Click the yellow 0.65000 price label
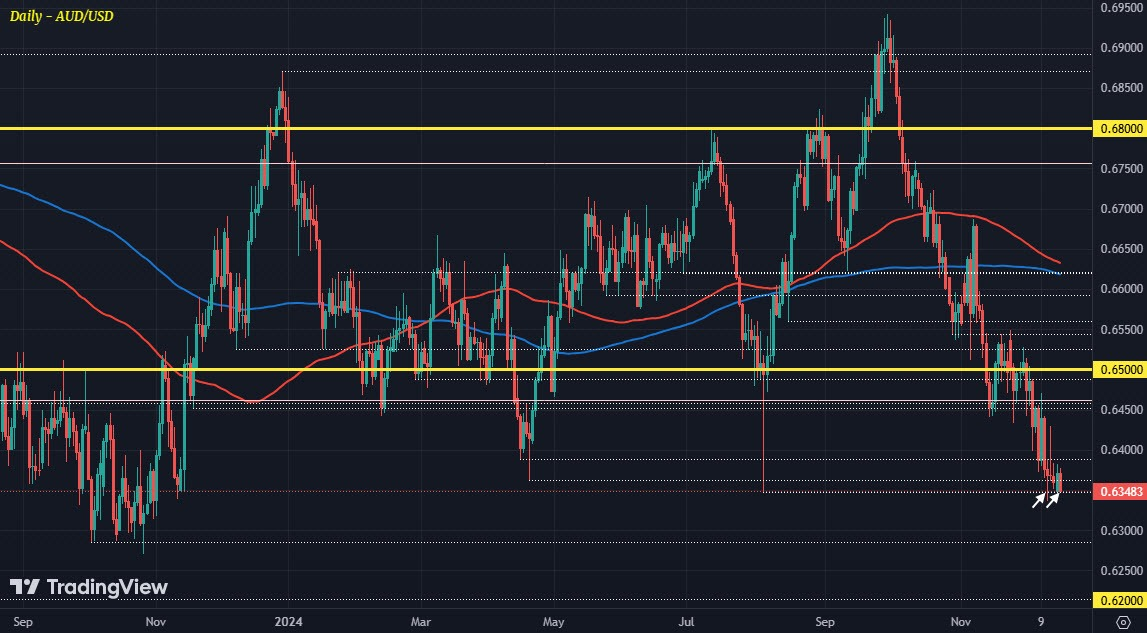 pos(1120,370)
